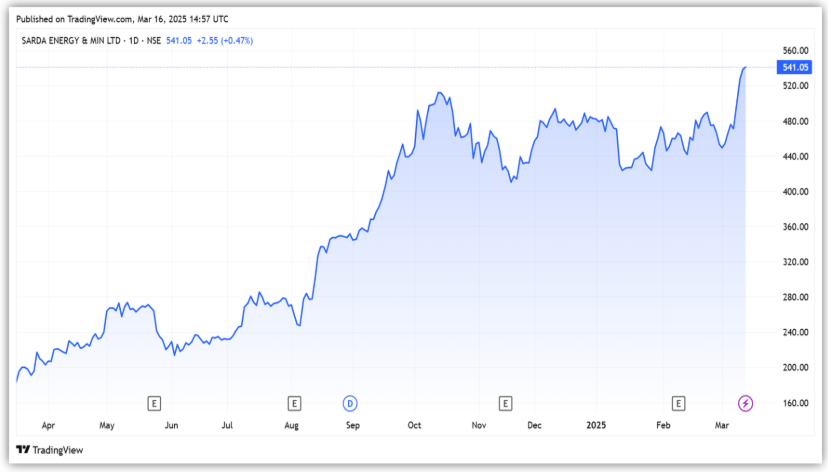This screenshot has width=828, height=472.
Task: Click the earnings E marker after Nov
Action: (x=506, y=403)
